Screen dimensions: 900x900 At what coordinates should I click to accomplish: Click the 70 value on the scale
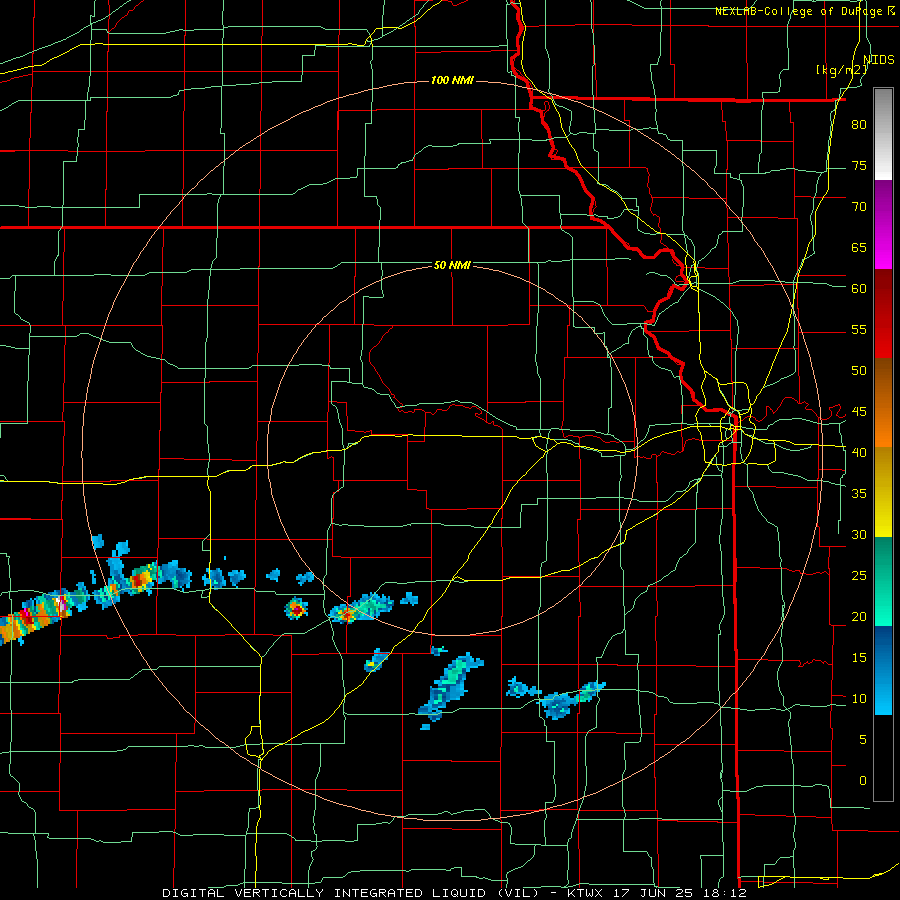859,207
